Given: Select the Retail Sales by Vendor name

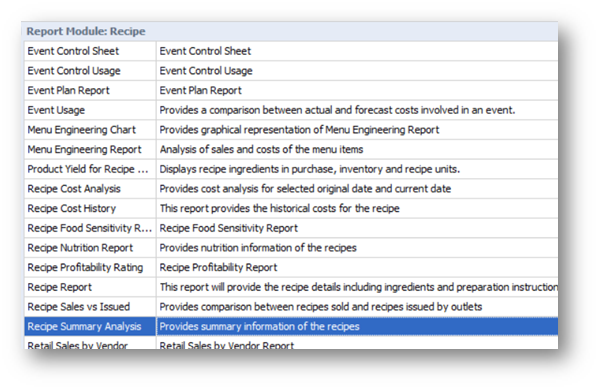Looking at the screenshot, I should point(77,345).
